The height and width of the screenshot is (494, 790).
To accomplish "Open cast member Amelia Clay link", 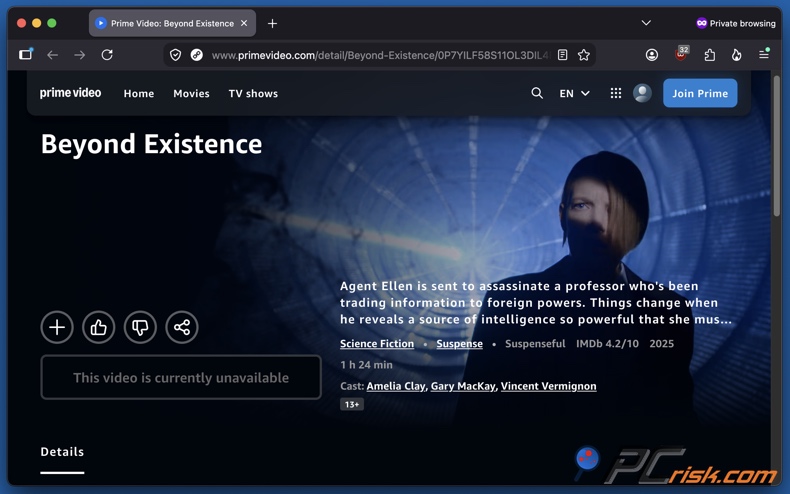I will [396, 386].
